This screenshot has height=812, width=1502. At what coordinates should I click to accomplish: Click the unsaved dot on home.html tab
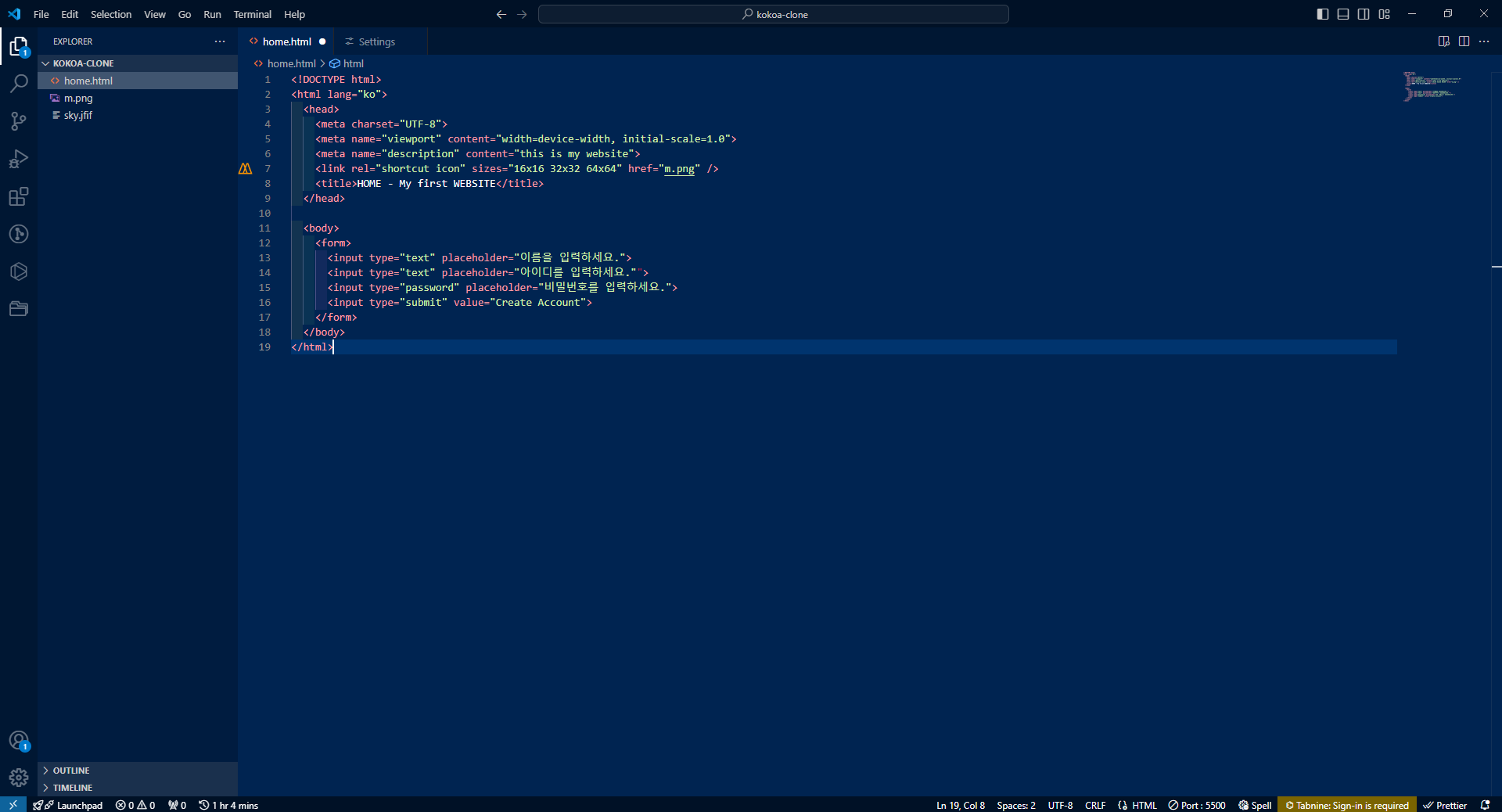[322, 41]
